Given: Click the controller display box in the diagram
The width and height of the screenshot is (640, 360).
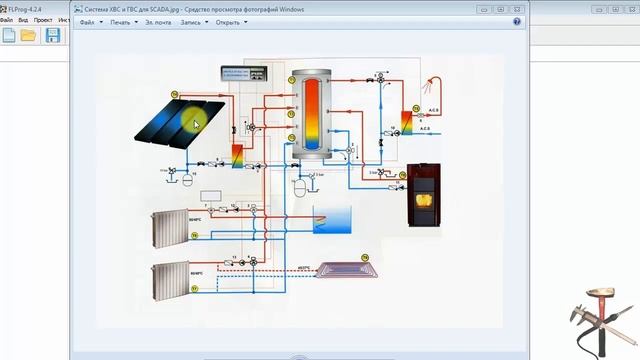Looking at the screenshot, I should tap(244, 73).
